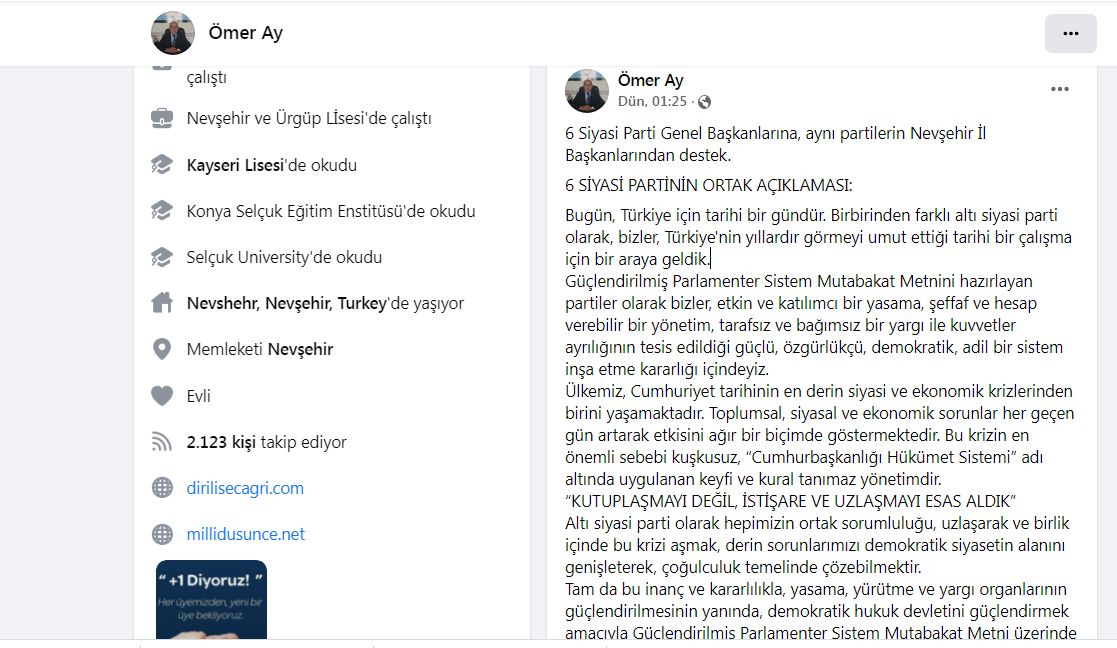Click the graduation cap icon beside Selcuk University
Screen dimensions: 1117x648
pyautogui.click(x=162, y=257)
